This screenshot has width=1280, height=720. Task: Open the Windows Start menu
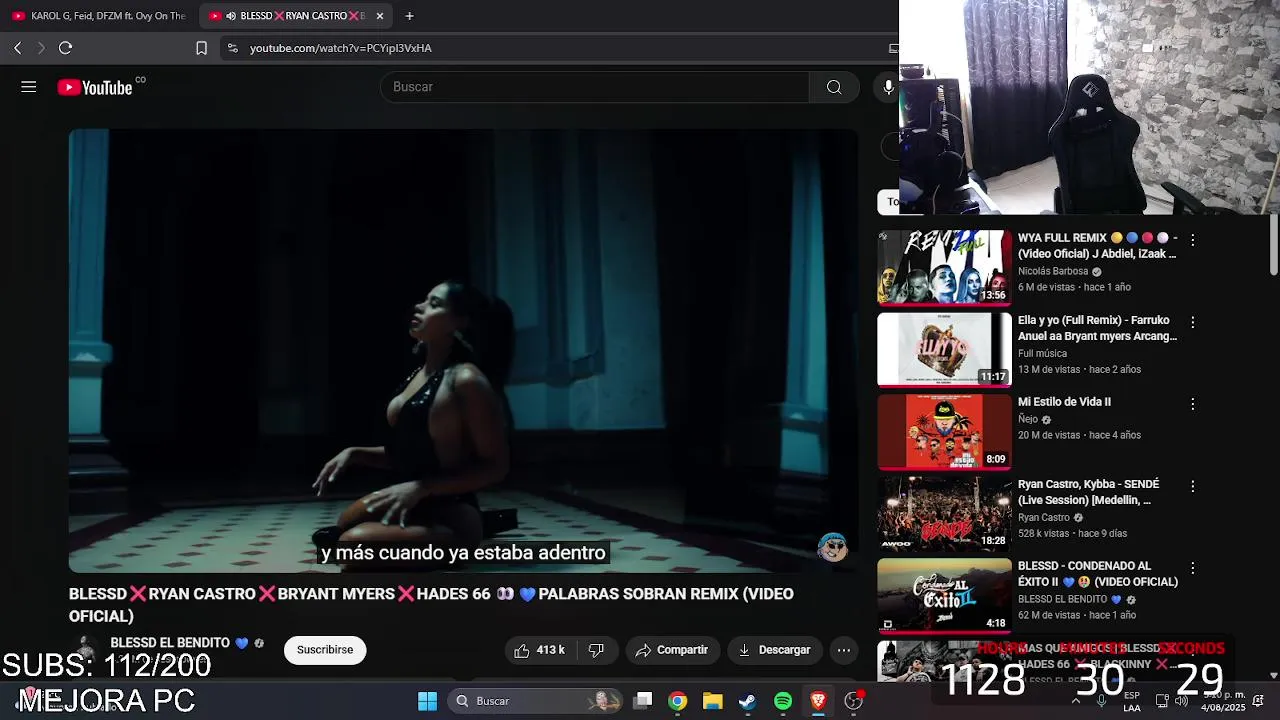click(x=427, y=701)
